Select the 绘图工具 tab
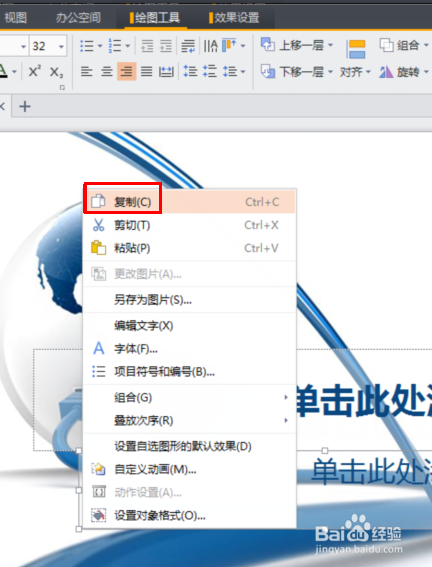The image size is (432, 567). (x=155, y=17)
